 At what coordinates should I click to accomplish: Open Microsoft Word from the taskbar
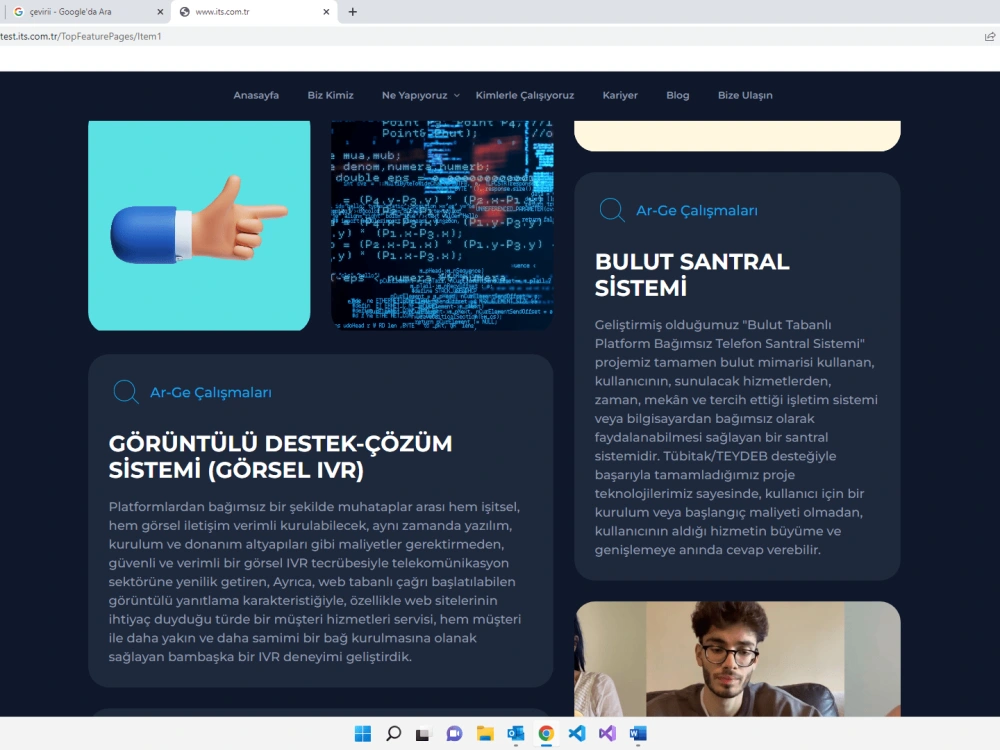pos(638,733)
